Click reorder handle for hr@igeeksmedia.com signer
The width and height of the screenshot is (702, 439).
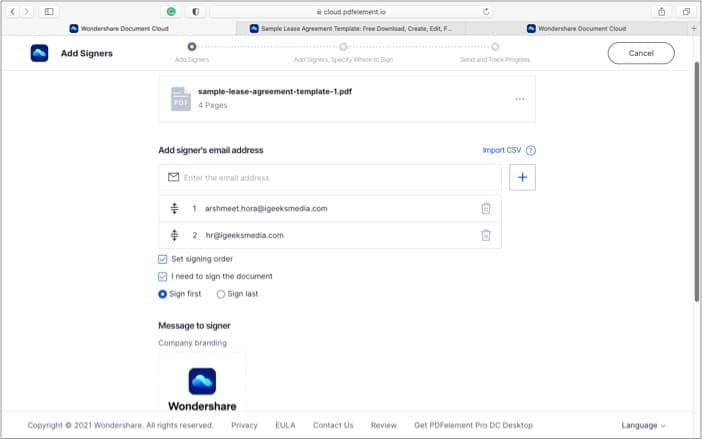click(174, 235)
